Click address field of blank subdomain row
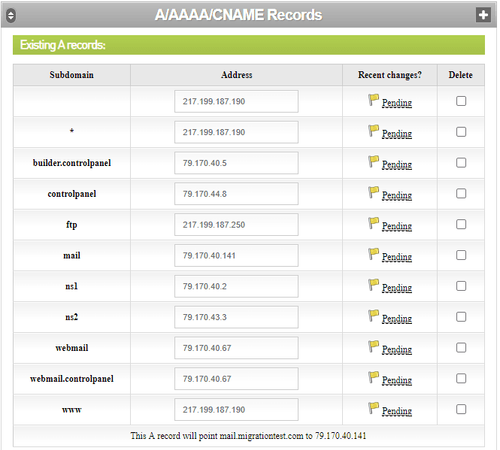The height and width of the screenshot is (450, 500). click(x=236, y=101)
